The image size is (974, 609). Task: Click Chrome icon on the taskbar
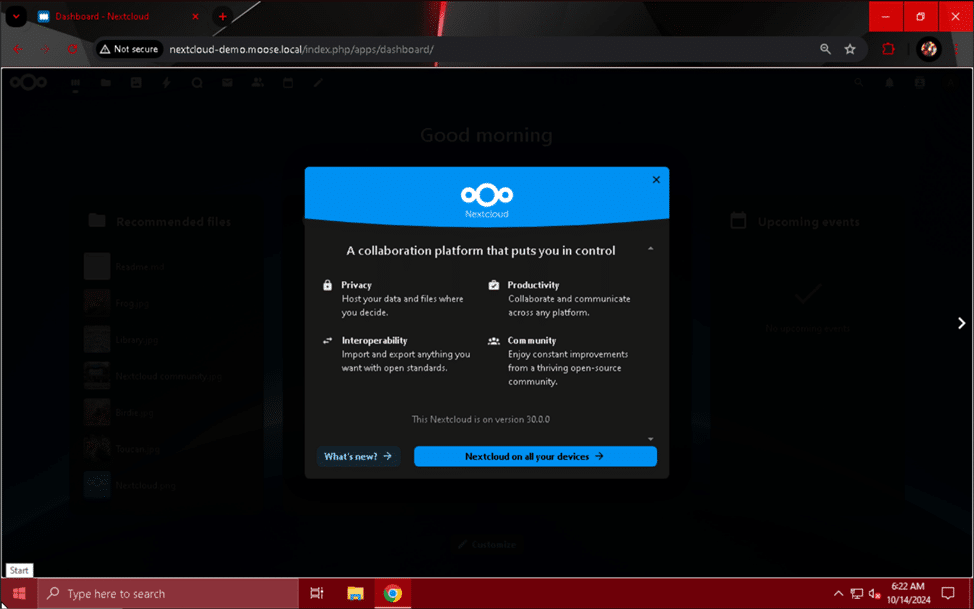tap(393, 593)
